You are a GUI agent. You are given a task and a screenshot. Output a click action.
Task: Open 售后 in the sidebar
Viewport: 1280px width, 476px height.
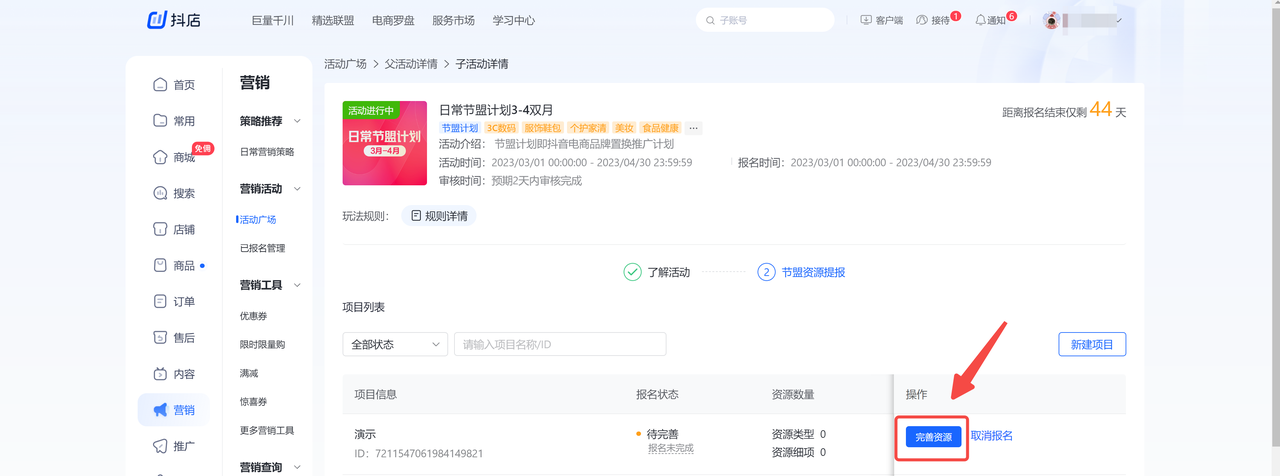pos(174,338)
